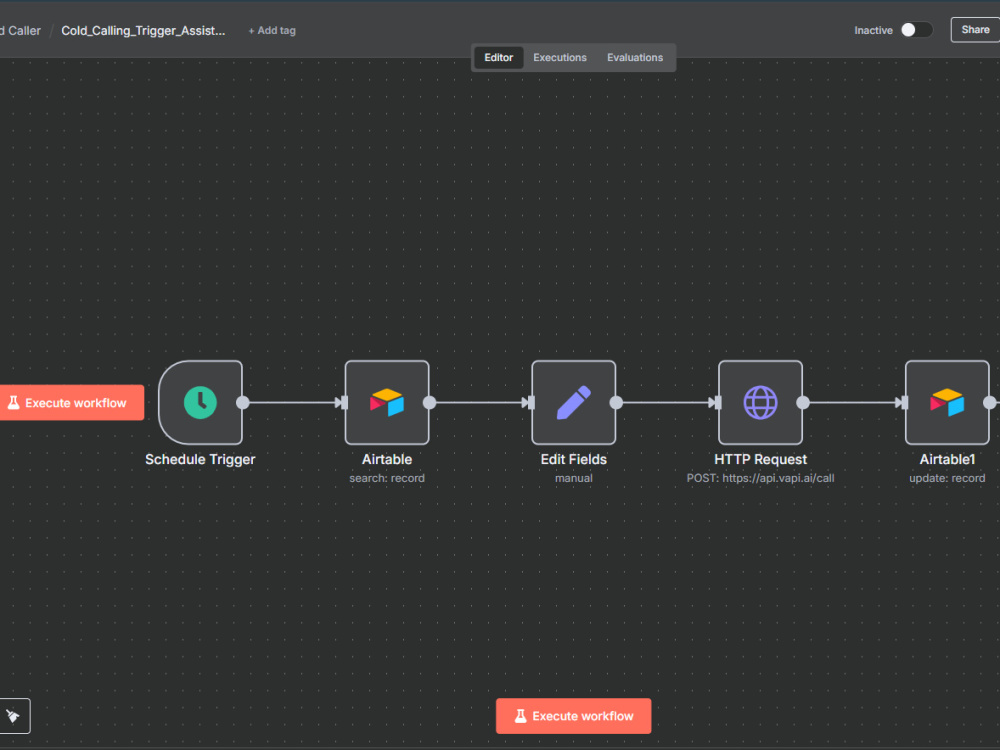1000x750 pixels.
Task: Open the Airtable1 update record node
Action: point(947,402)
